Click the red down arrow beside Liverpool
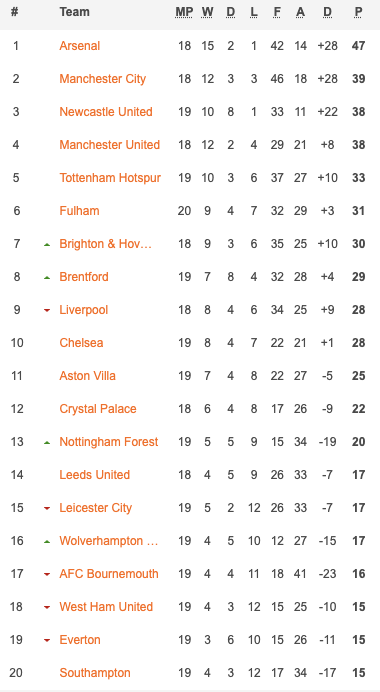 click(47, 310)
